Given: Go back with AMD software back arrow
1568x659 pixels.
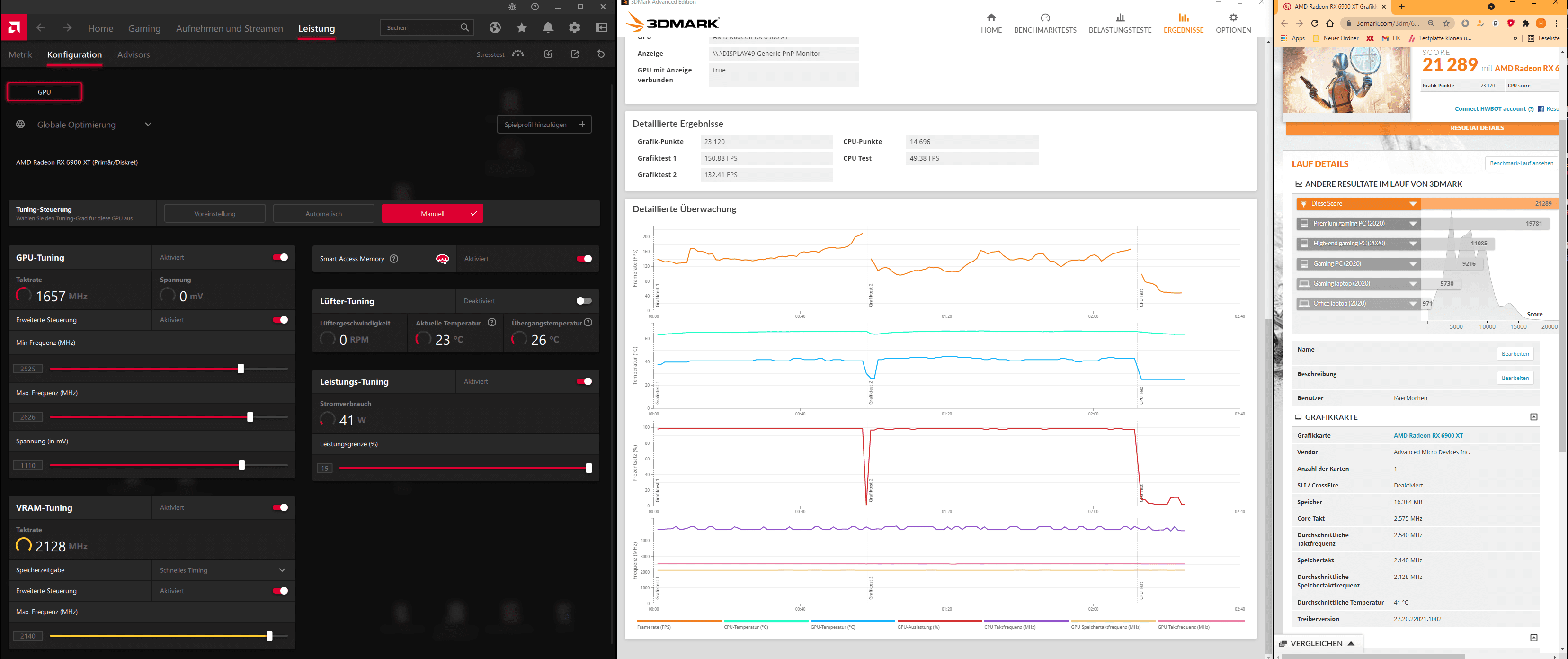Looking at the screenshot, I should click(40, 27).
